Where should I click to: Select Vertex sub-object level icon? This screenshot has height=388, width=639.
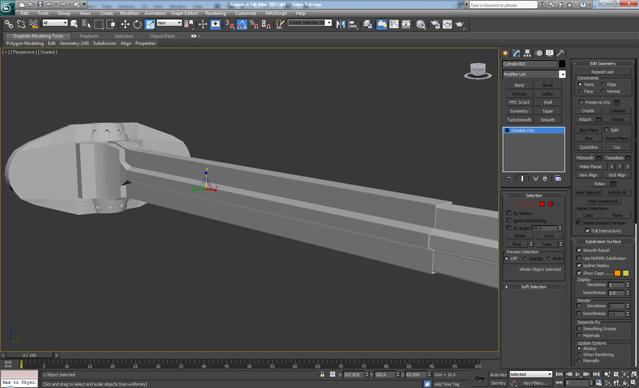(515, 204)
